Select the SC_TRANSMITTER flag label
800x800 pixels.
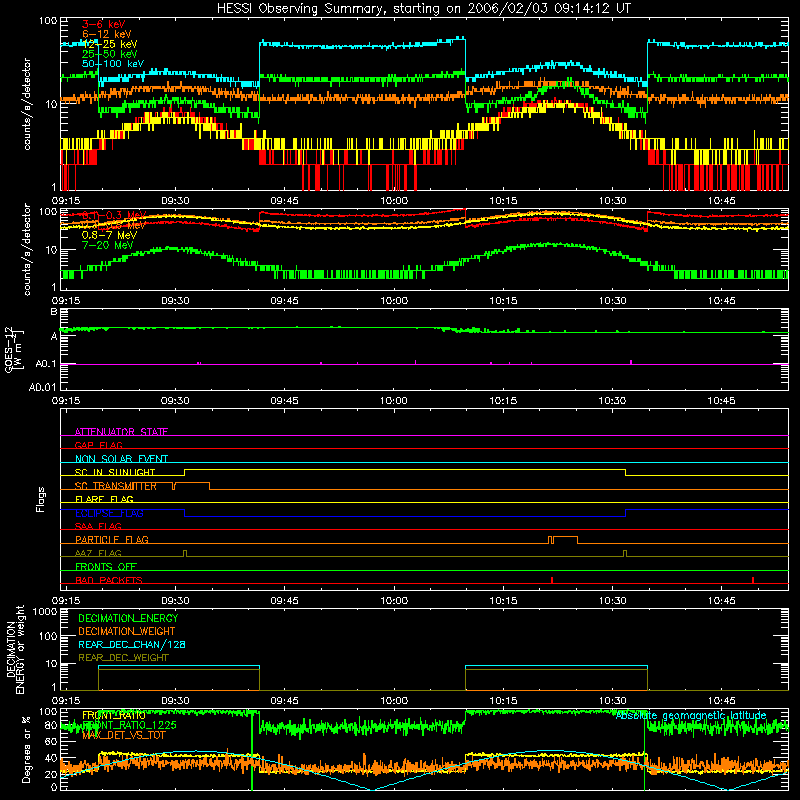point(116,486)
